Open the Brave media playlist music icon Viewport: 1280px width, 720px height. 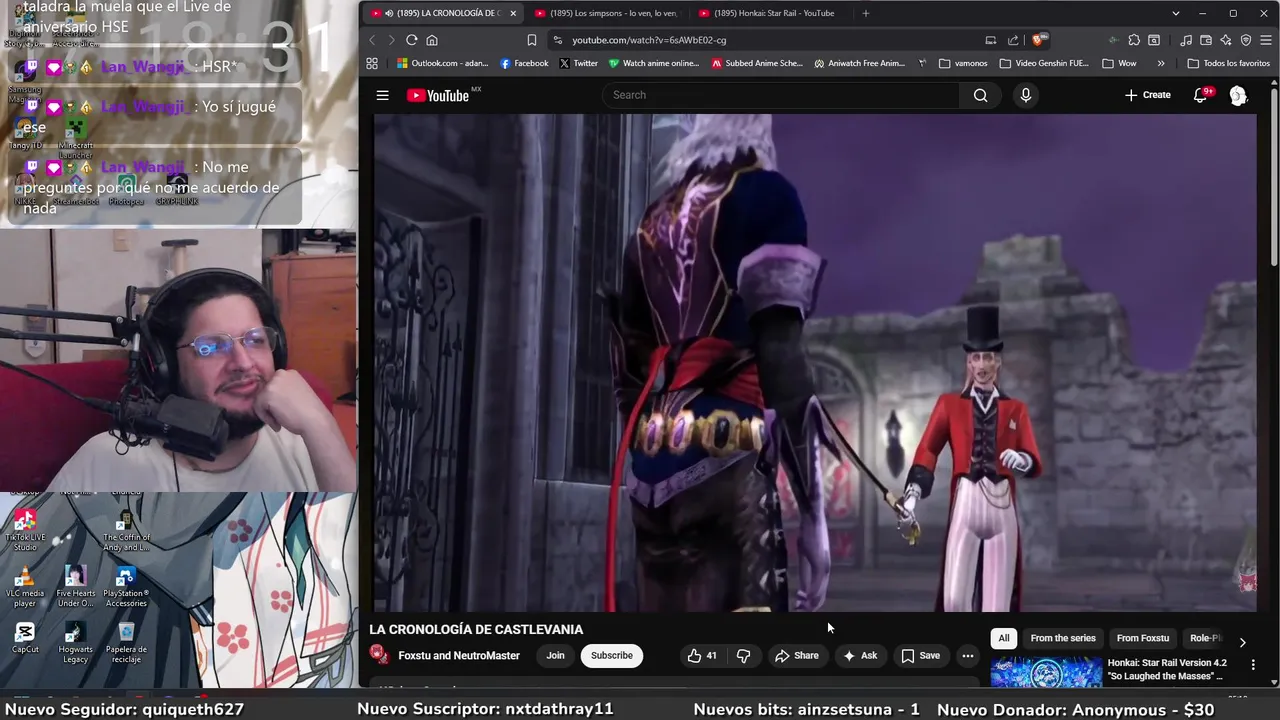point(1185,40)
